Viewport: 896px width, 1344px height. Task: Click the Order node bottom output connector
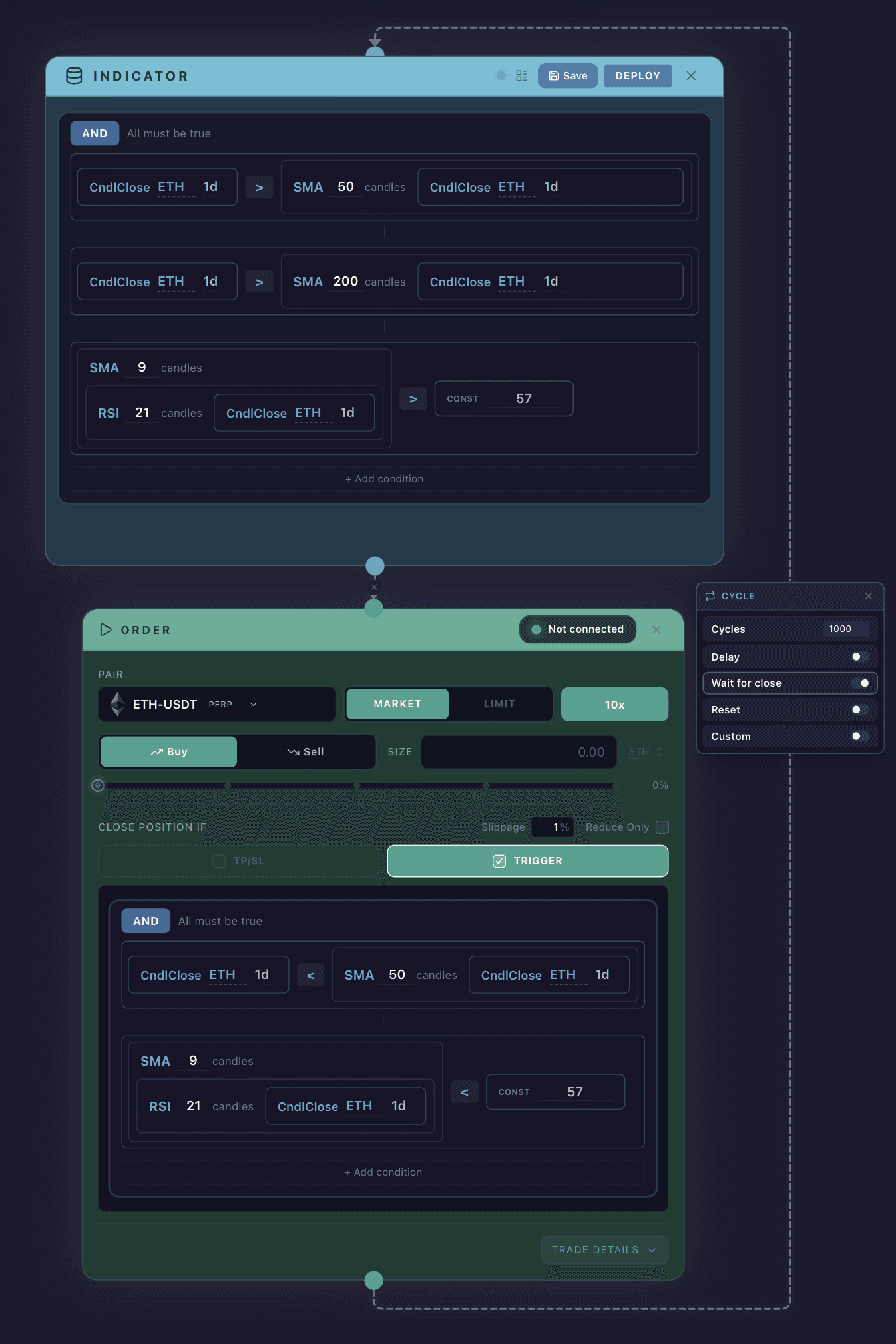(374, 1280)
